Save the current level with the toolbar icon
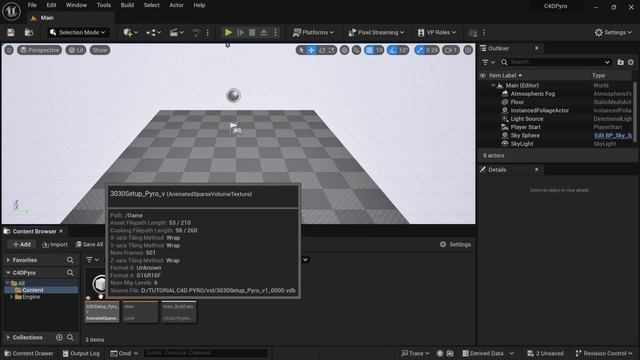Viewport: 640px width, 360px height. click(x=11, y=32)
